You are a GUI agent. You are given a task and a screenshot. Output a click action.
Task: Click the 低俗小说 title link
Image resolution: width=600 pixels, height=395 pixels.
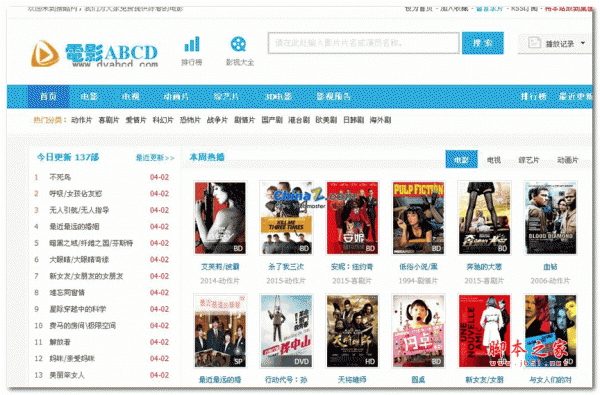pyautogui.click(x=418, y=267)
